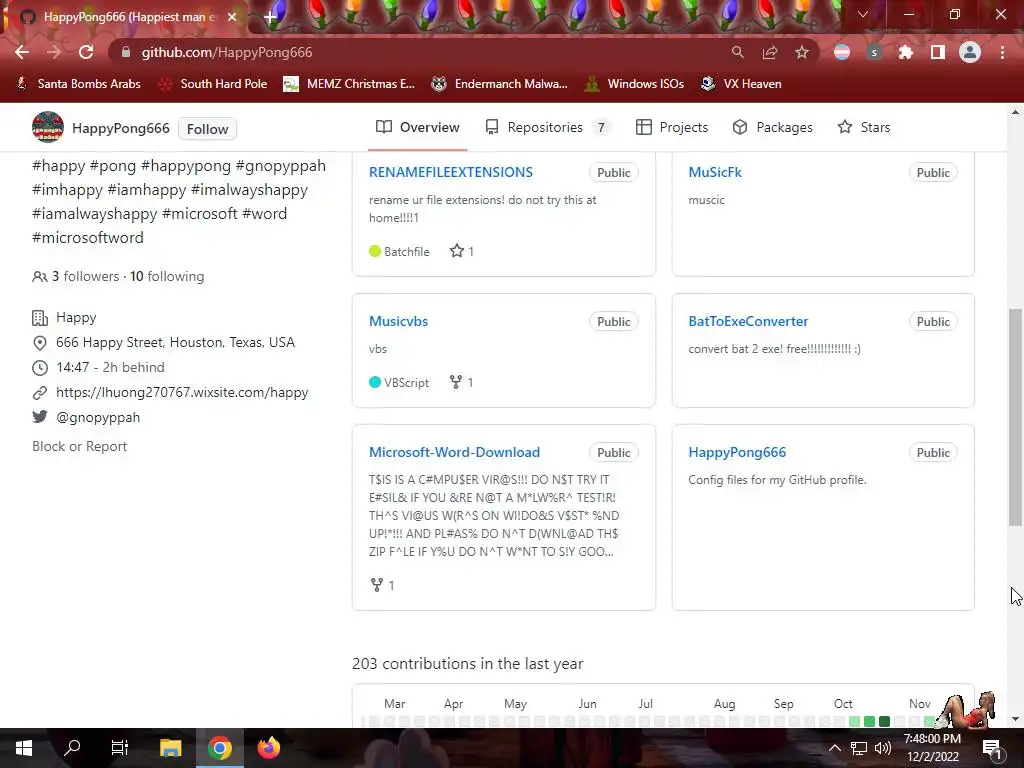Open Firefox from taskbar
This screenshot has height=768, width=1024.
click(x=268, y=748)
